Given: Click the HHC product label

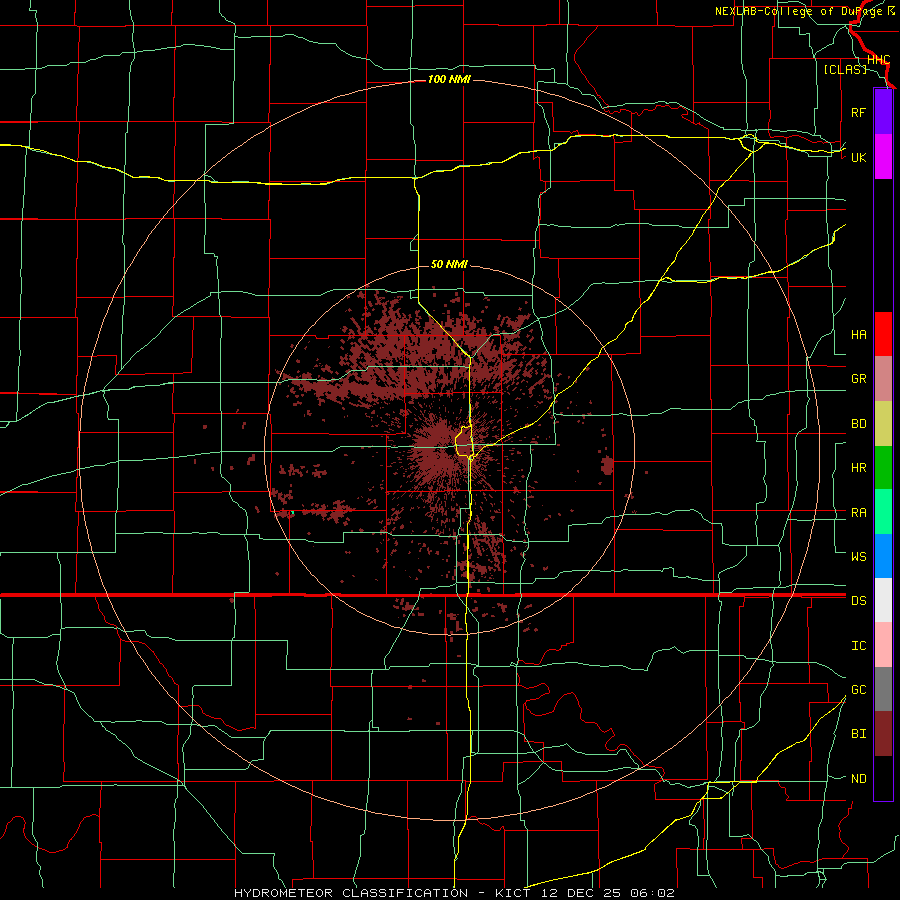Looking at the screenshot, I should (x=878, y=60).
